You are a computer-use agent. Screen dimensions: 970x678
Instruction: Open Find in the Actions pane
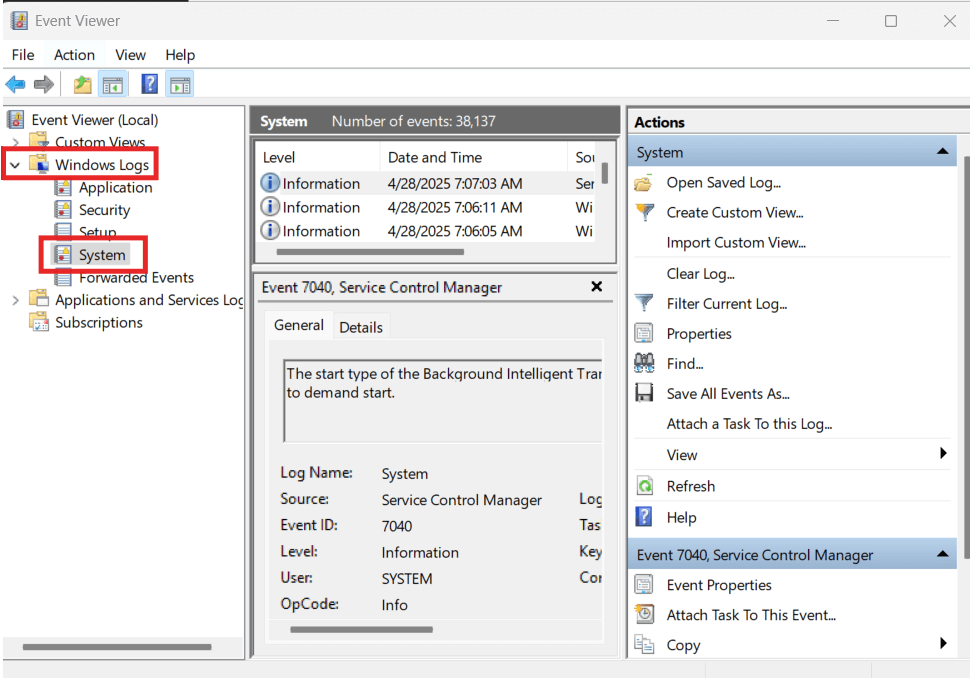click(686, 363)
